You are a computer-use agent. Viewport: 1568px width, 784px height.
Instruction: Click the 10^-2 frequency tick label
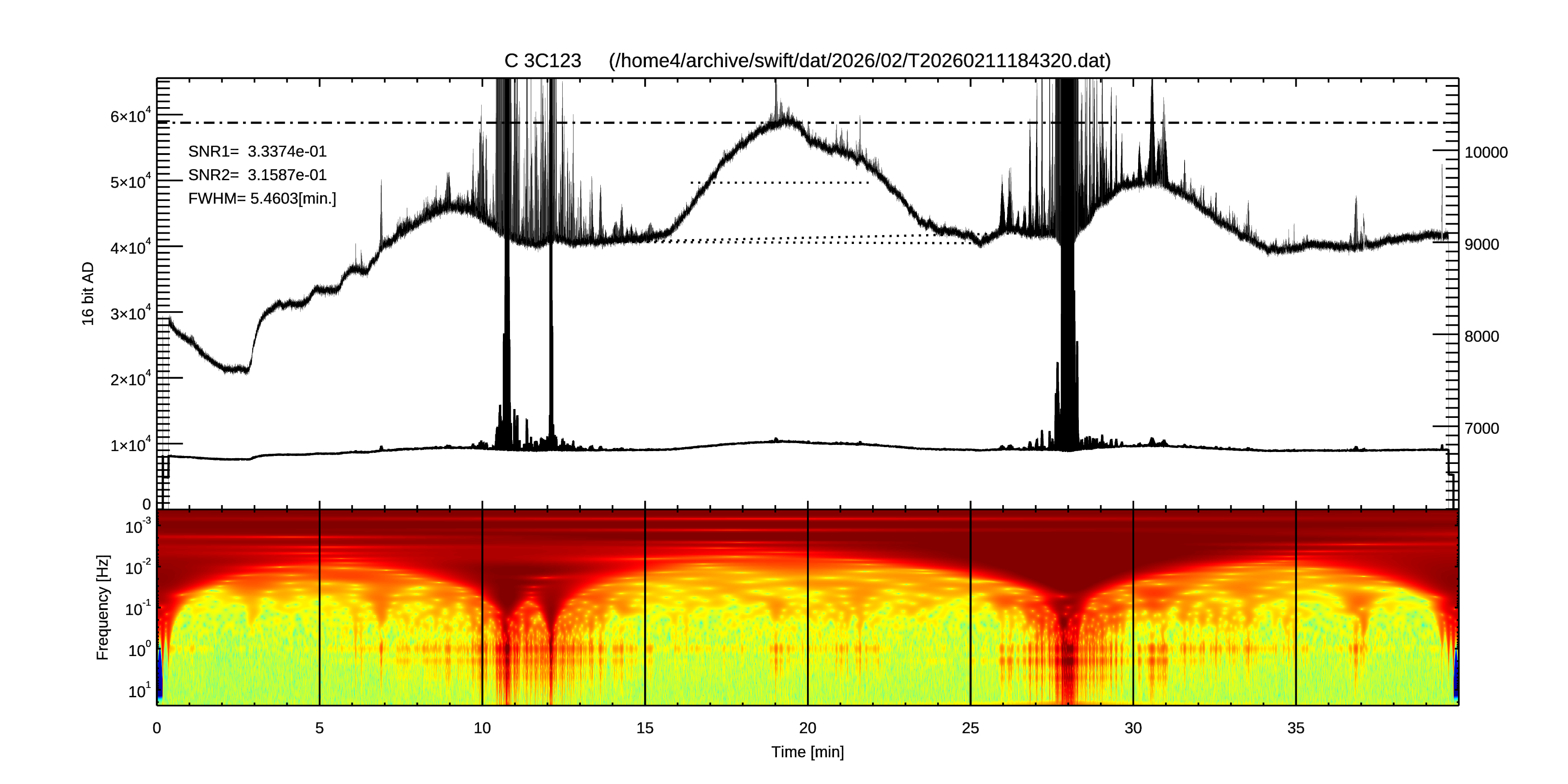point(138,568)
